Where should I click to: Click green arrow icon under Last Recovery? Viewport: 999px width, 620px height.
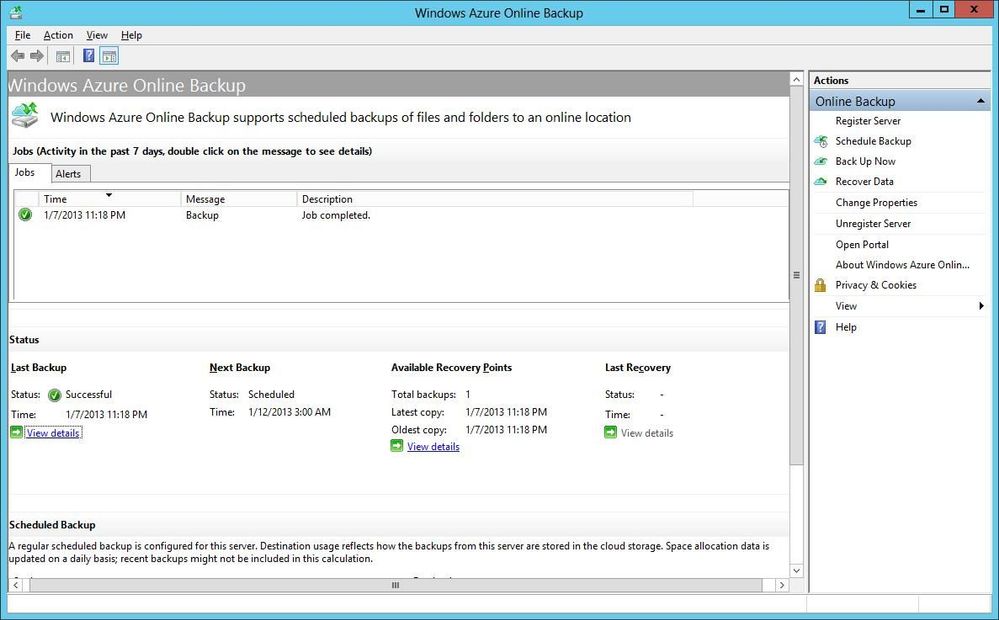[610, 433]
